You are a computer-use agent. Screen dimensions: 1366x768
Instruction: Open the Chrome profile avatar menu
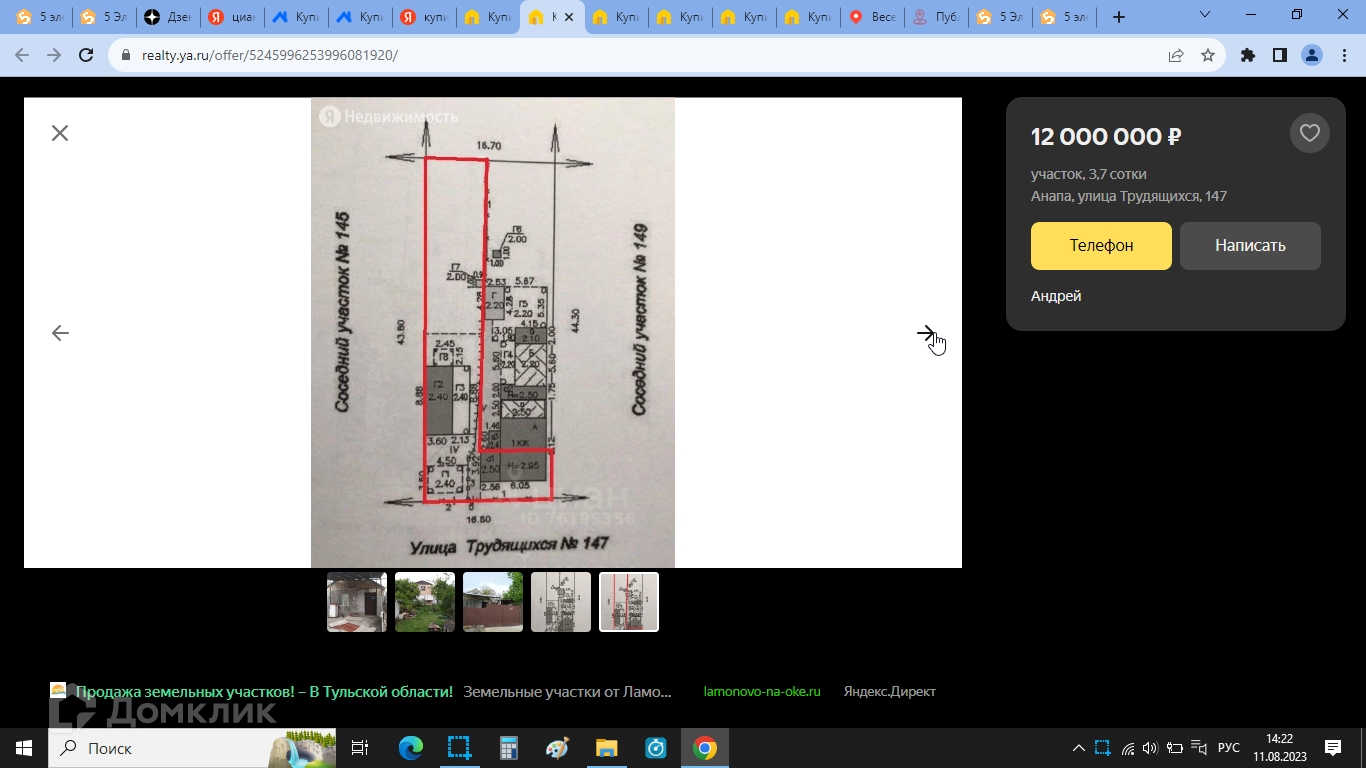[1312, 55]
